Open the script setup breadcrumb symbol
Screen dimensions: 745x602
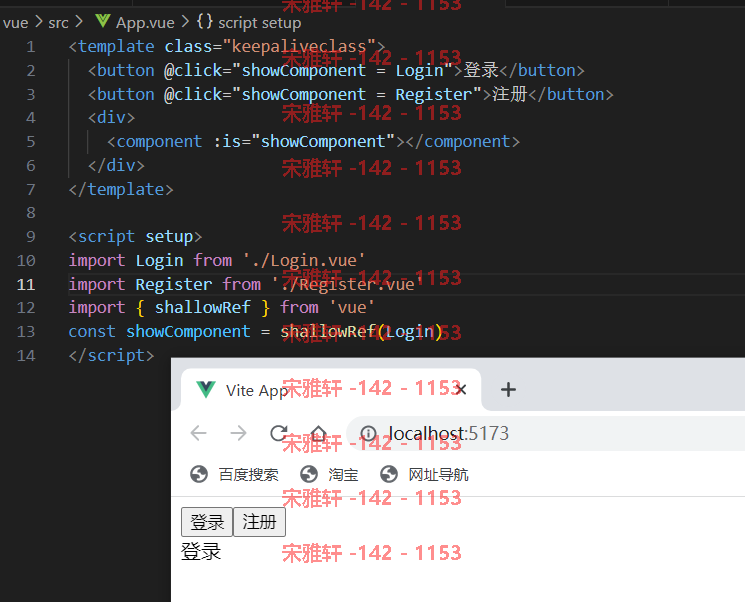(x=259, y=22)
